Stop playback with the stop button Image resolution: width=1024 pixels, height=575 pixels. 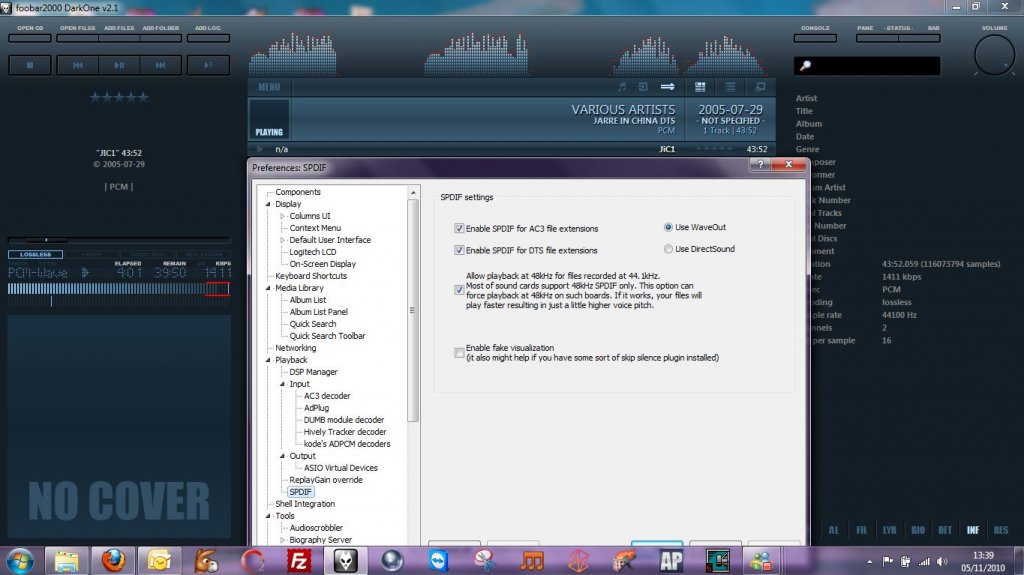[x=29, y=65]
